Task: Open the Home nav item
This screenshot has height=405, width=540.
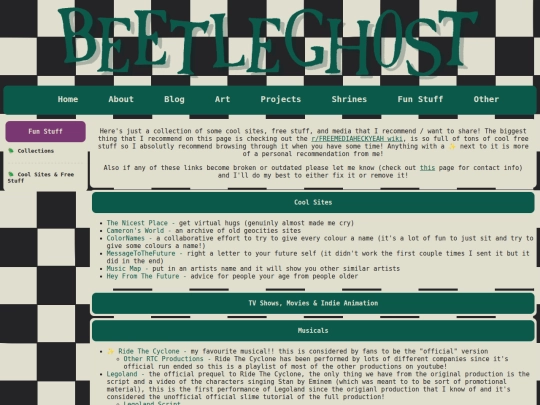Action: click(68, 99)
